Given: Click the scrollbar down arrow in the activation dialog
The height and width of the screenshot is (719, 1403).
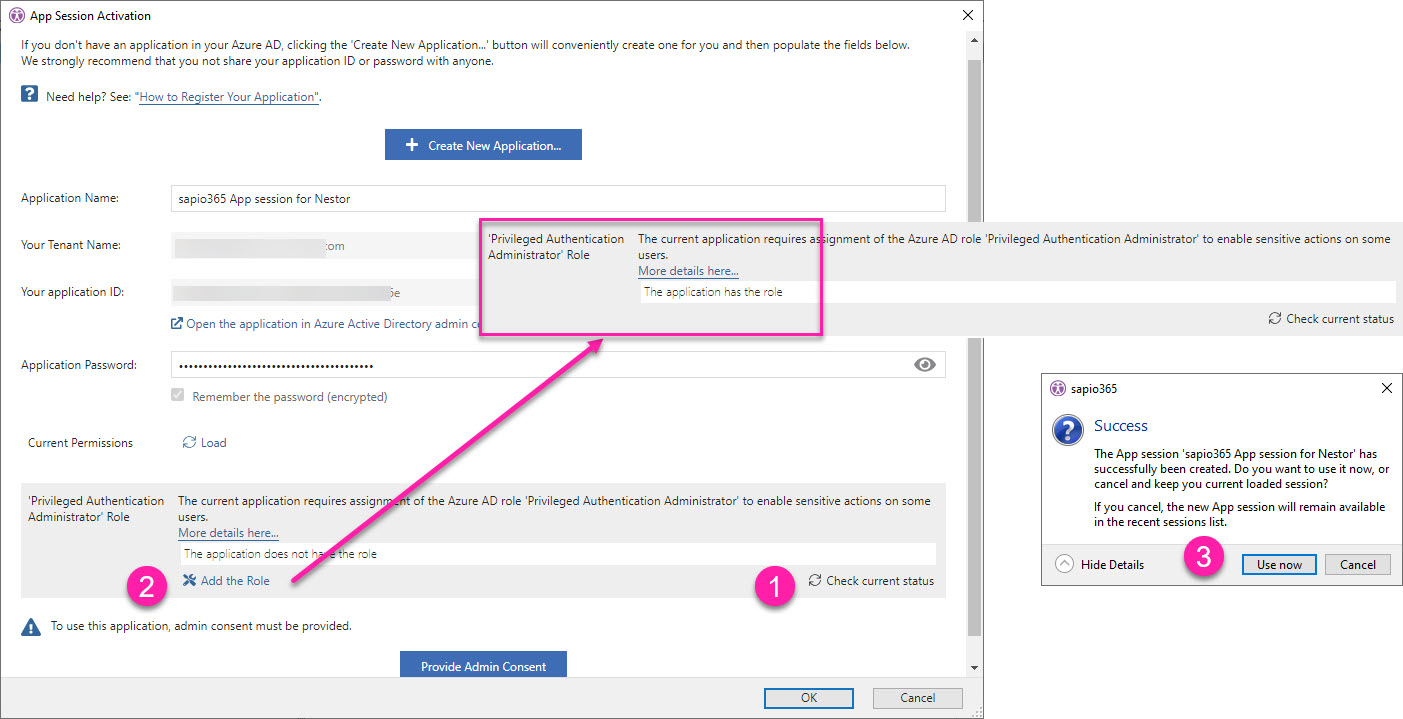Looking at the screenshot, I should pyautogui.click(x=975, y=667).
